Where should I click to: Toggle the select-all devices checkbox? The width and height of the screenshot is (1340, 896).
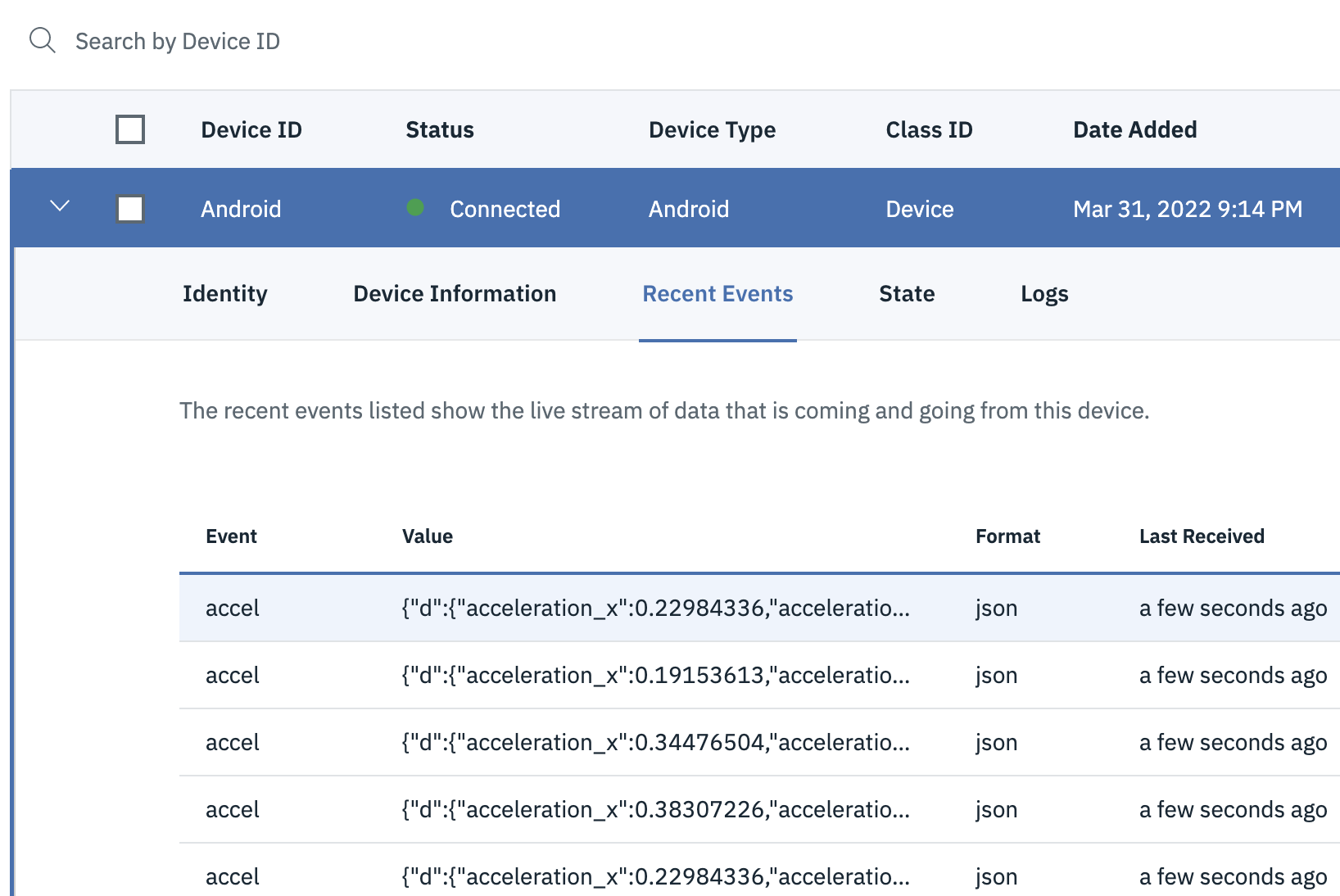pos(129,129)
